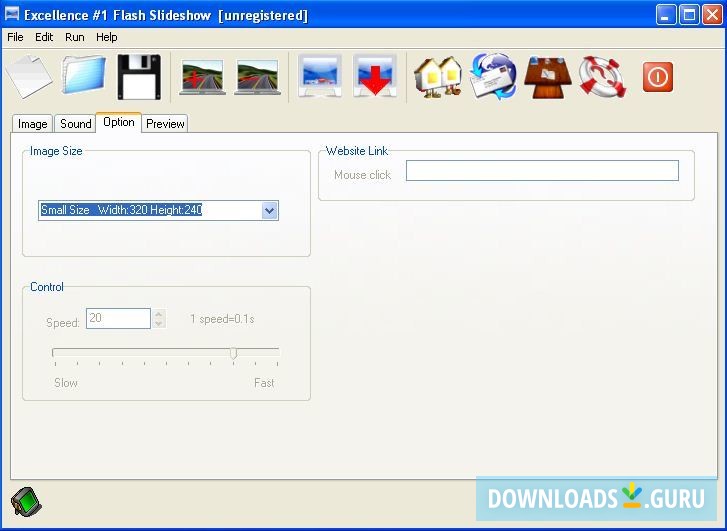The image size is (727, 531).
Task: Click the orange power exit icon
Action: coord(657,77)
